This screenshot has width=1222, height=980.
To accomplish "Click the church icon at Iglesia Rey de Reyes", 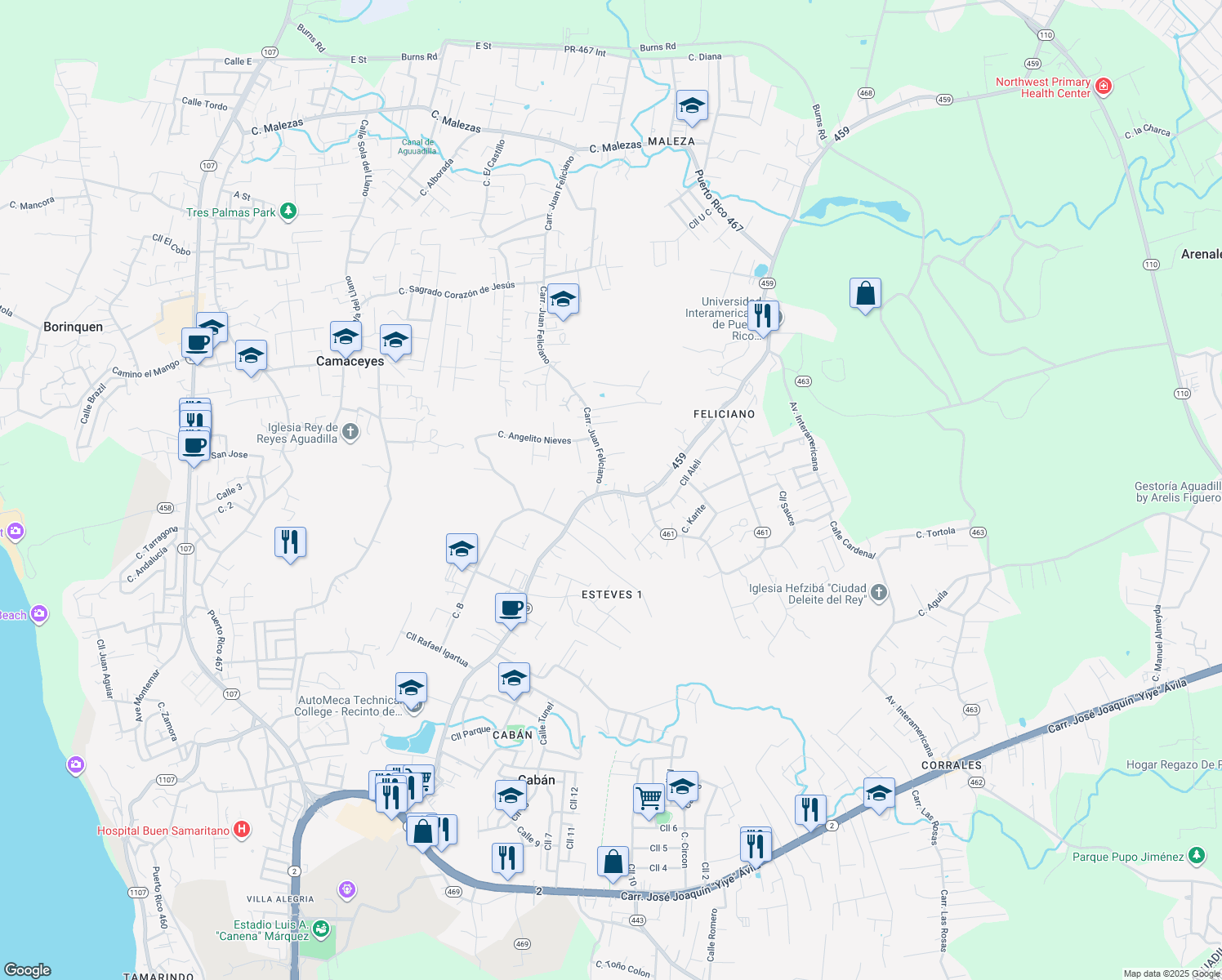I will point(349,430).
